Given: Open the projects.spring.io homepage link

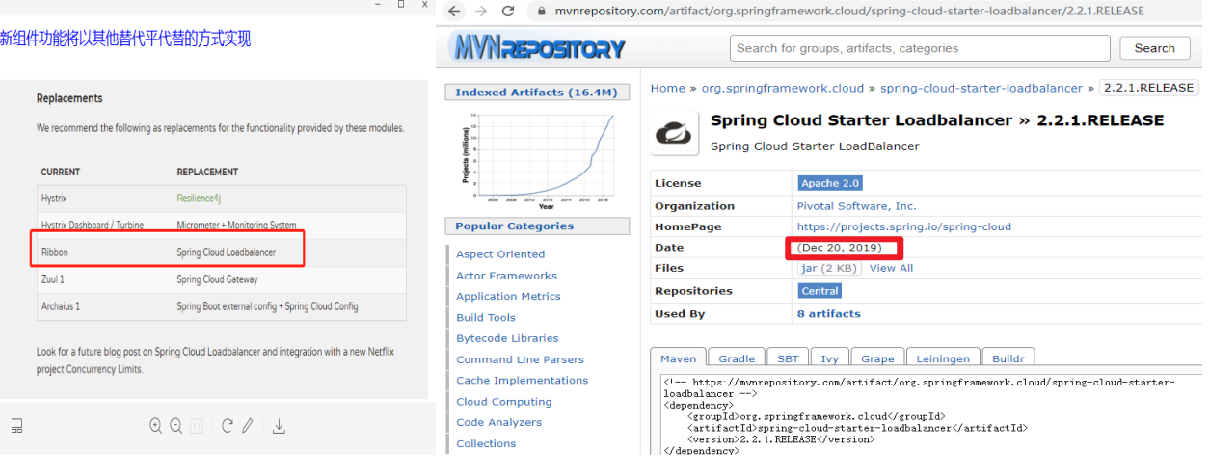Looking at the screenshot, I should point(904,227).
